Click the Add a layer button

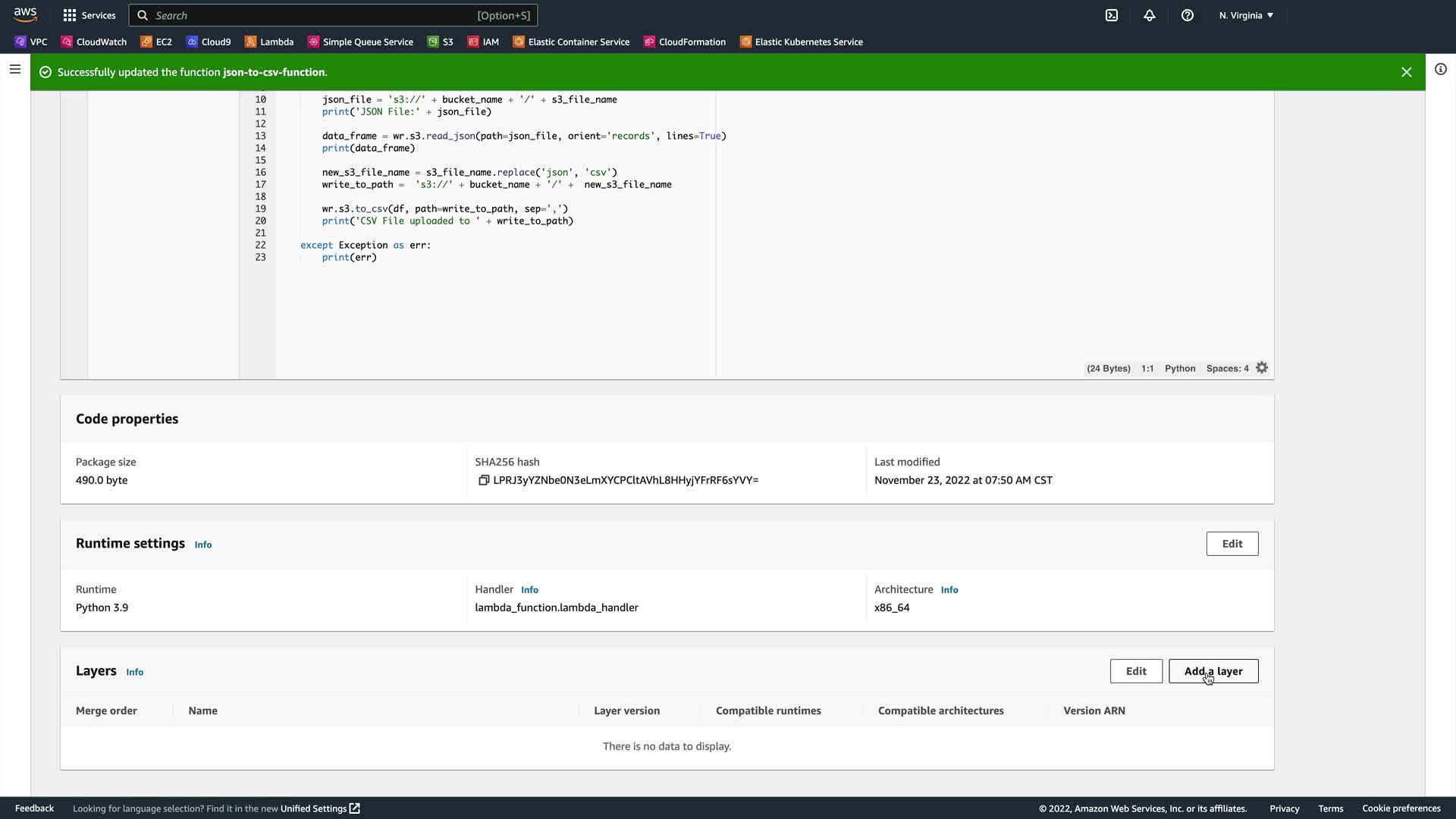point(1213,671)
